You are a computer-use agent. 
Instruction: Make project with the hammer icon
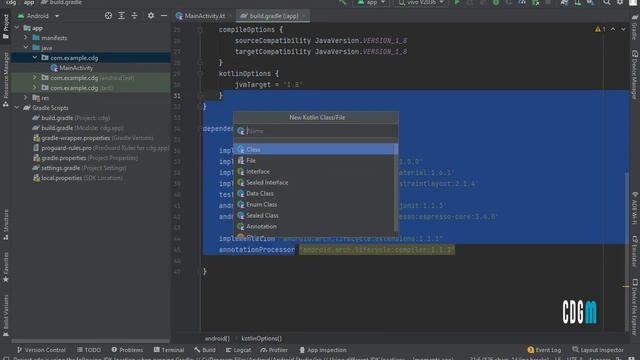[x=343, y=2]
